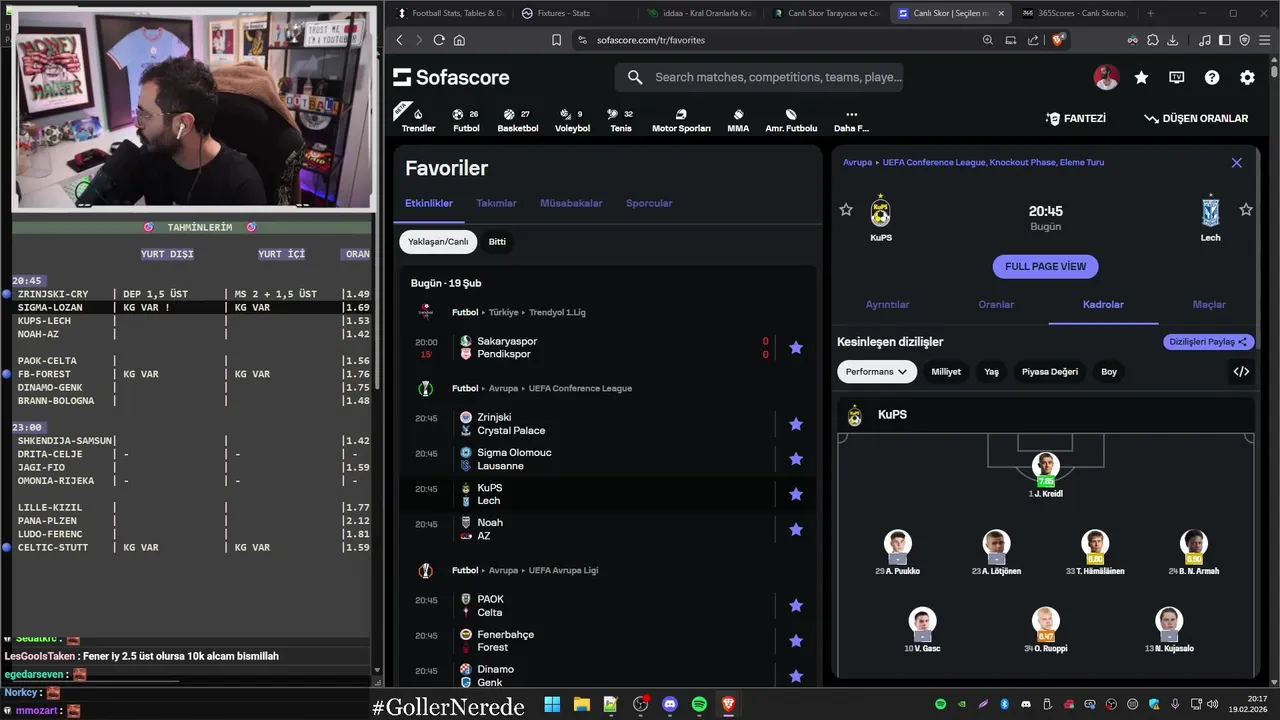1280x720 pixels.
Task: Switch to the Müsabakalar tab
Action: 571,203
